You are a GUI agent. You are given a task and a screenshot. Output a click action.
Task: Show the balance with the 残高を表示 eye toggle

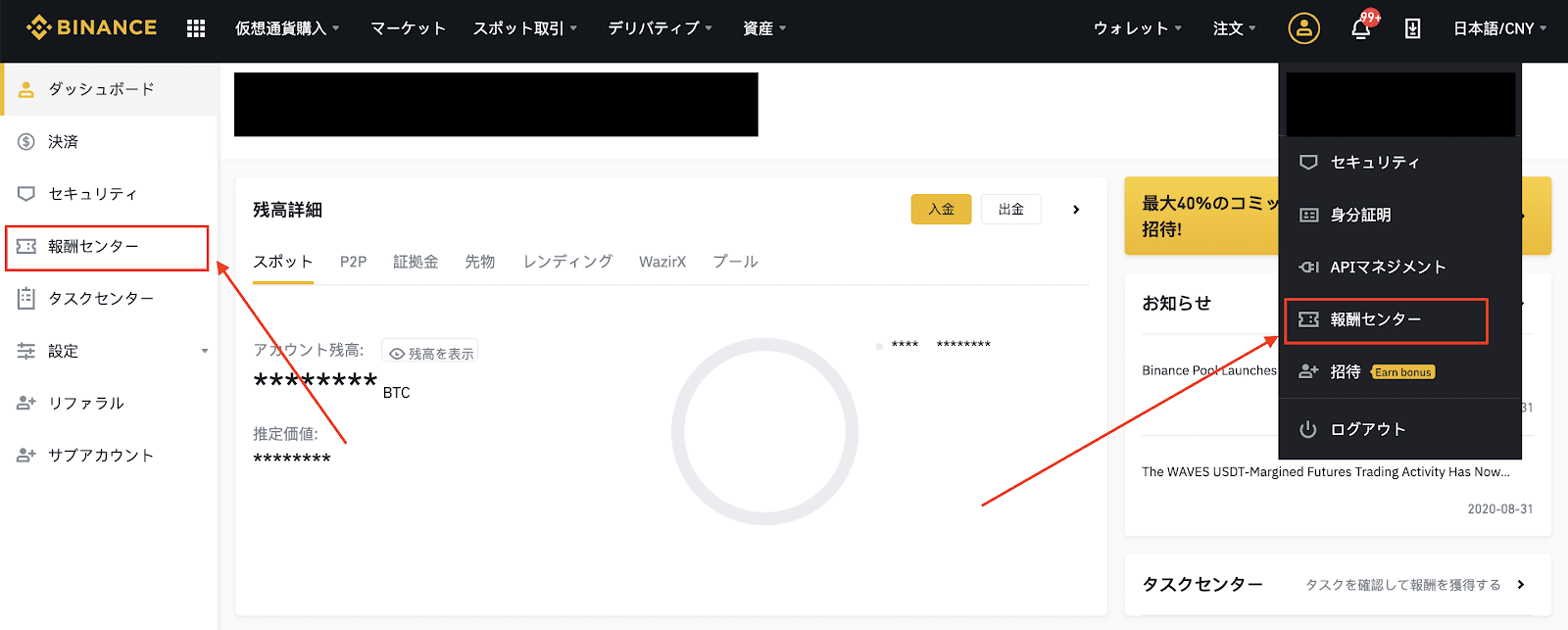(x=430, y=353)
